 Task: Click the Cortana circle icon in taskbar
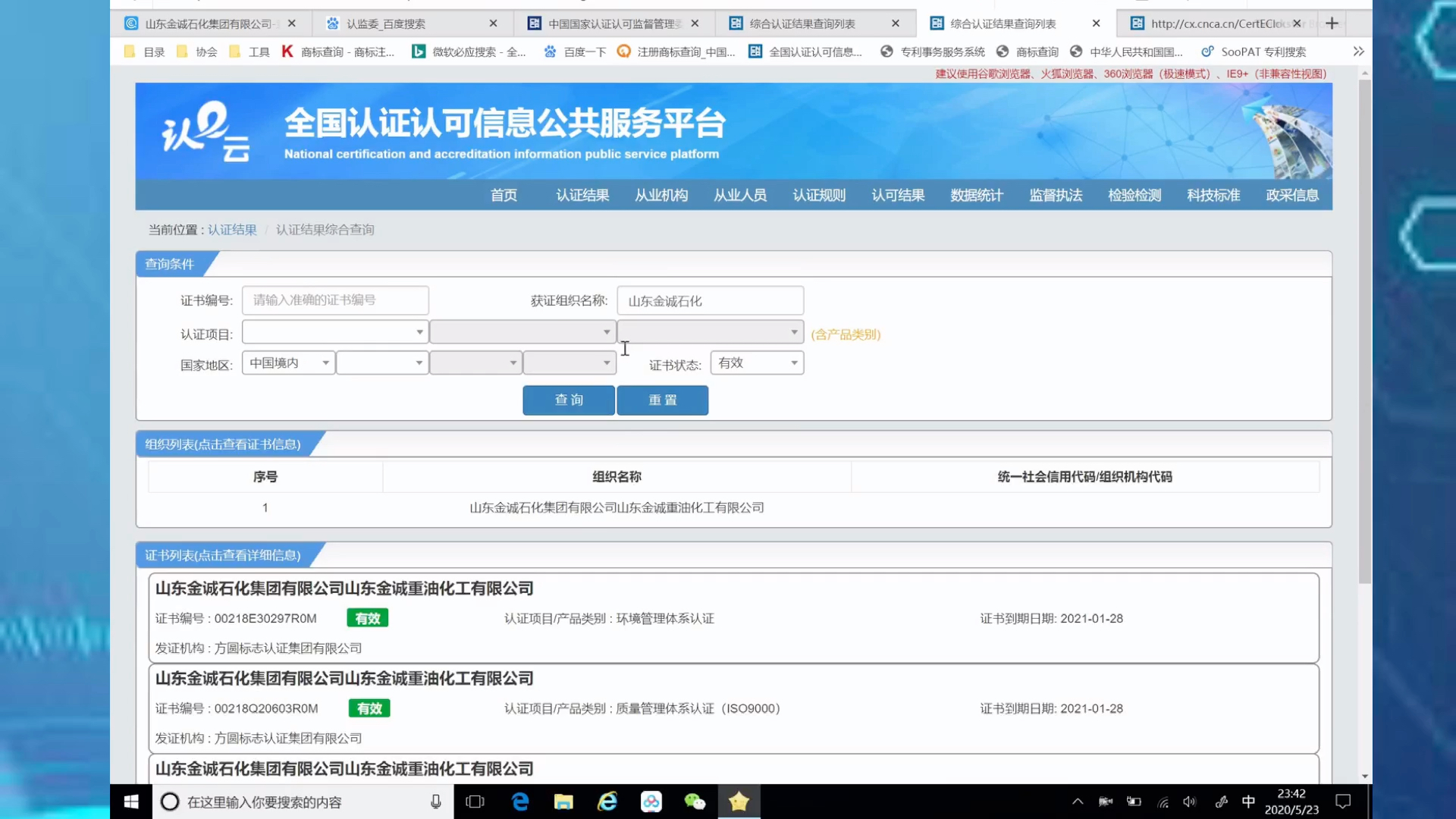click(170, 802)
